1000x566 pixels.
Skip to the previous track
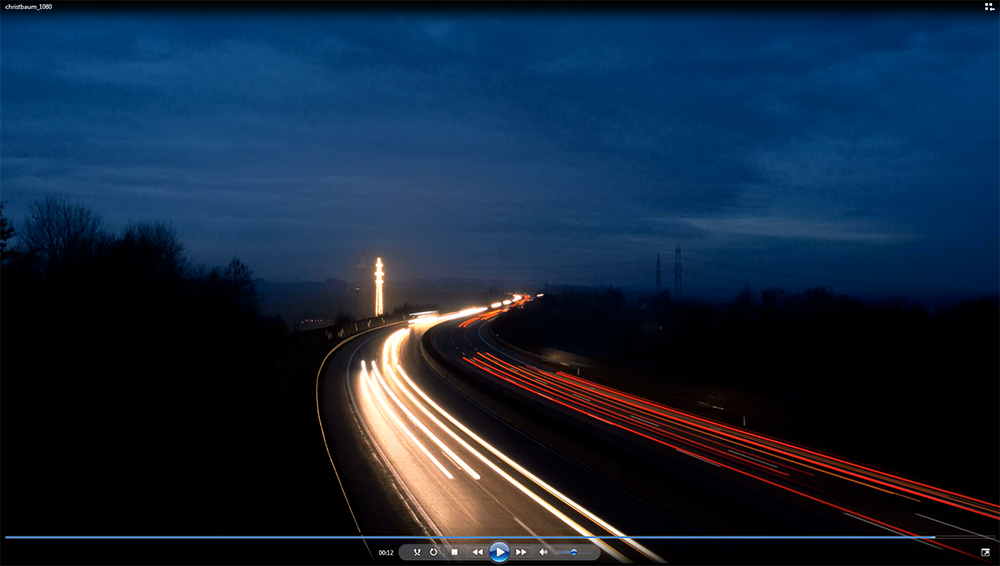pos(477,552)
